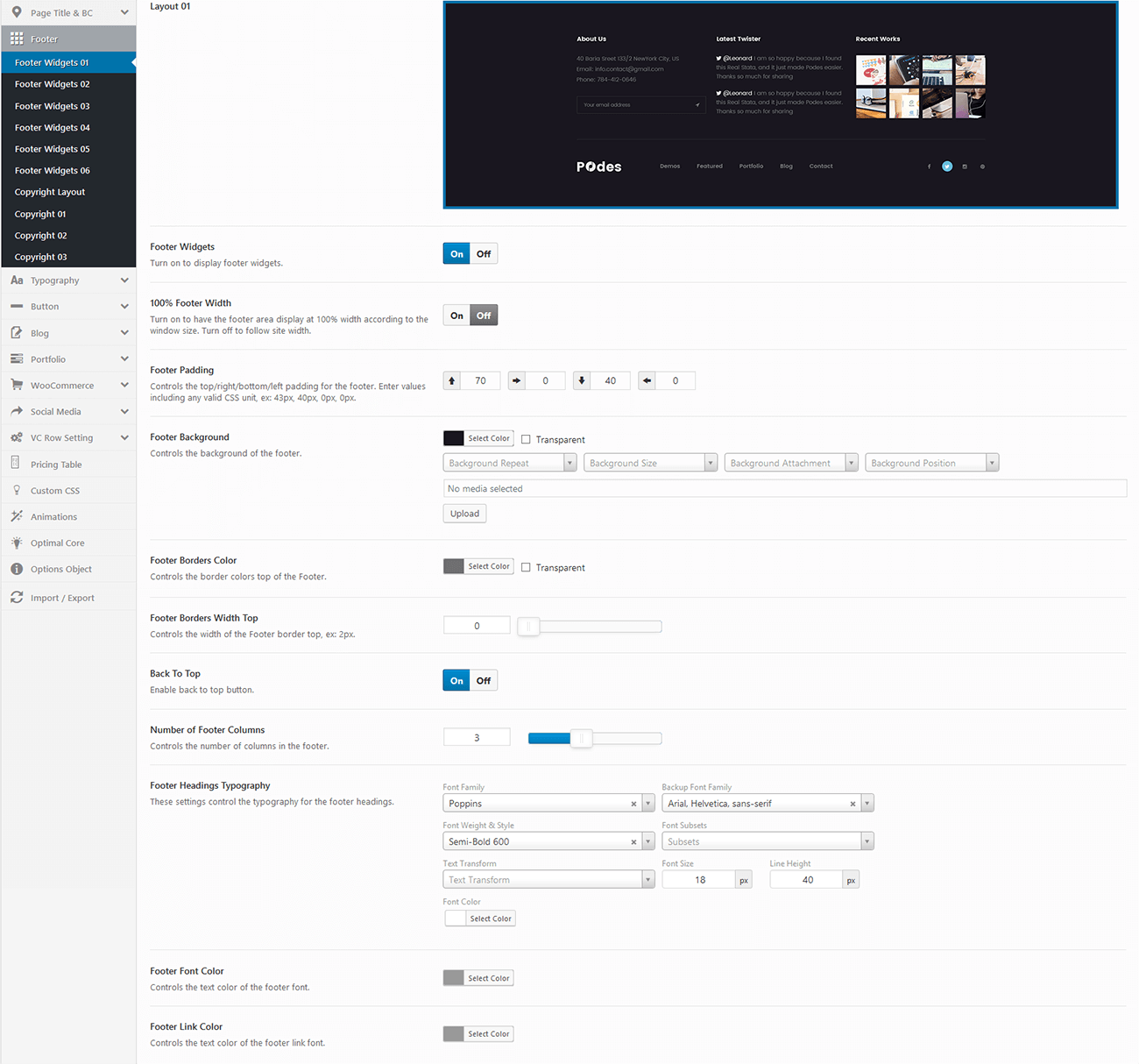
Task: Click the Typography Aa icon
Action: [x=17, y=280]
